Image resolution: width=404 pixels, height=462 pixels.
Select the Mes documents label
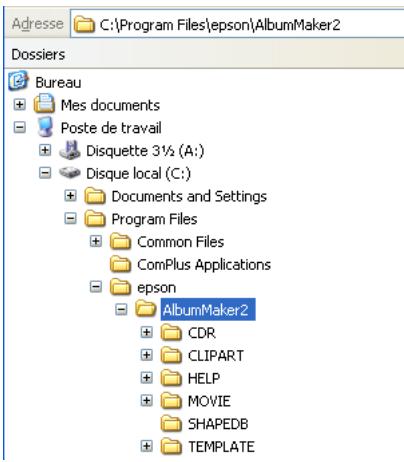click(110, 105)
